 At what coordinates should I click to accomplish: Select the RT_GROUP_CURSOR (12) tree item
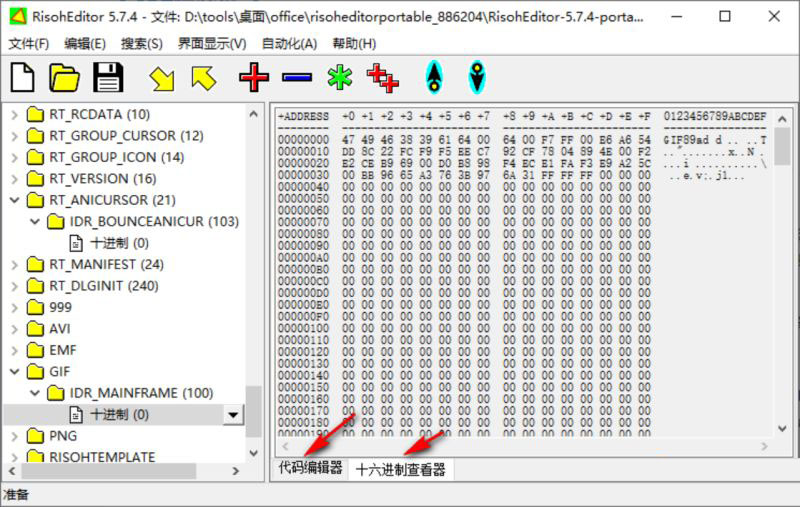point(126,136)
